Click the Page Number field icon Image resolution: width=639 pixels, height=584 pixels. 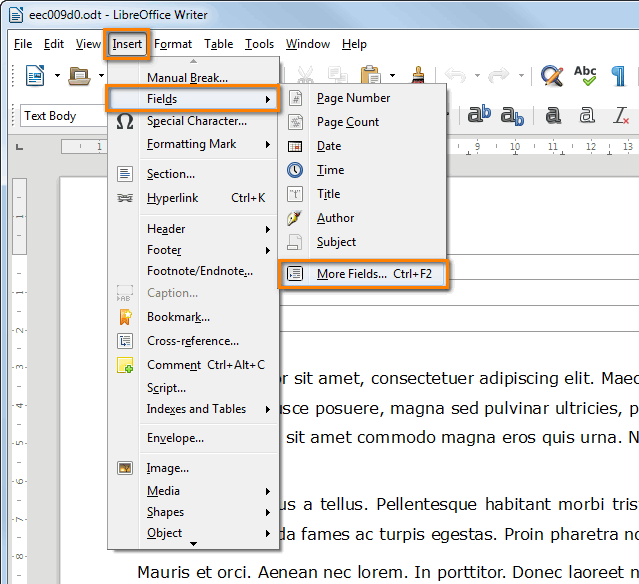(x=295, y=98)
